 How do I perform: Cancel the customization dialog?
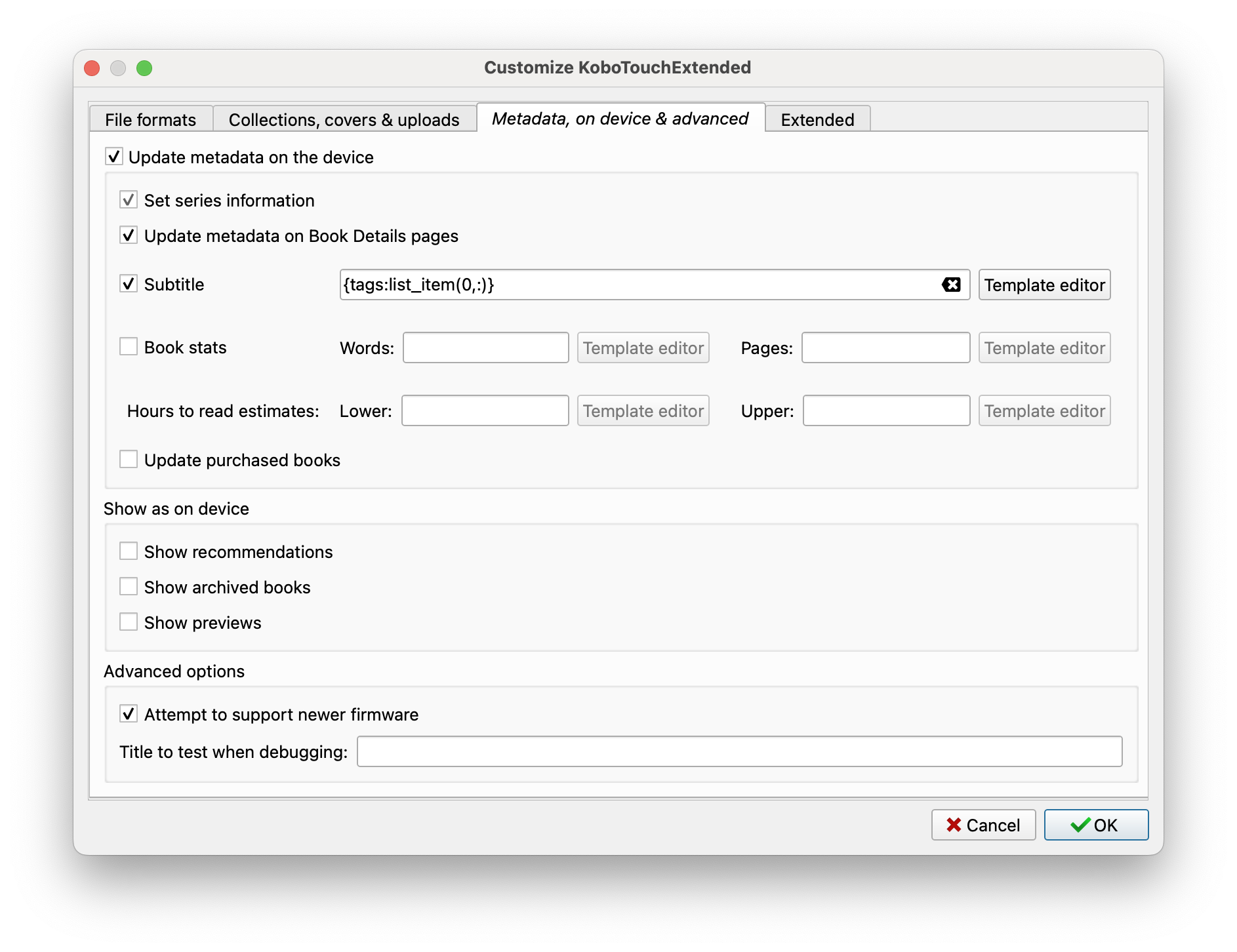983,825
